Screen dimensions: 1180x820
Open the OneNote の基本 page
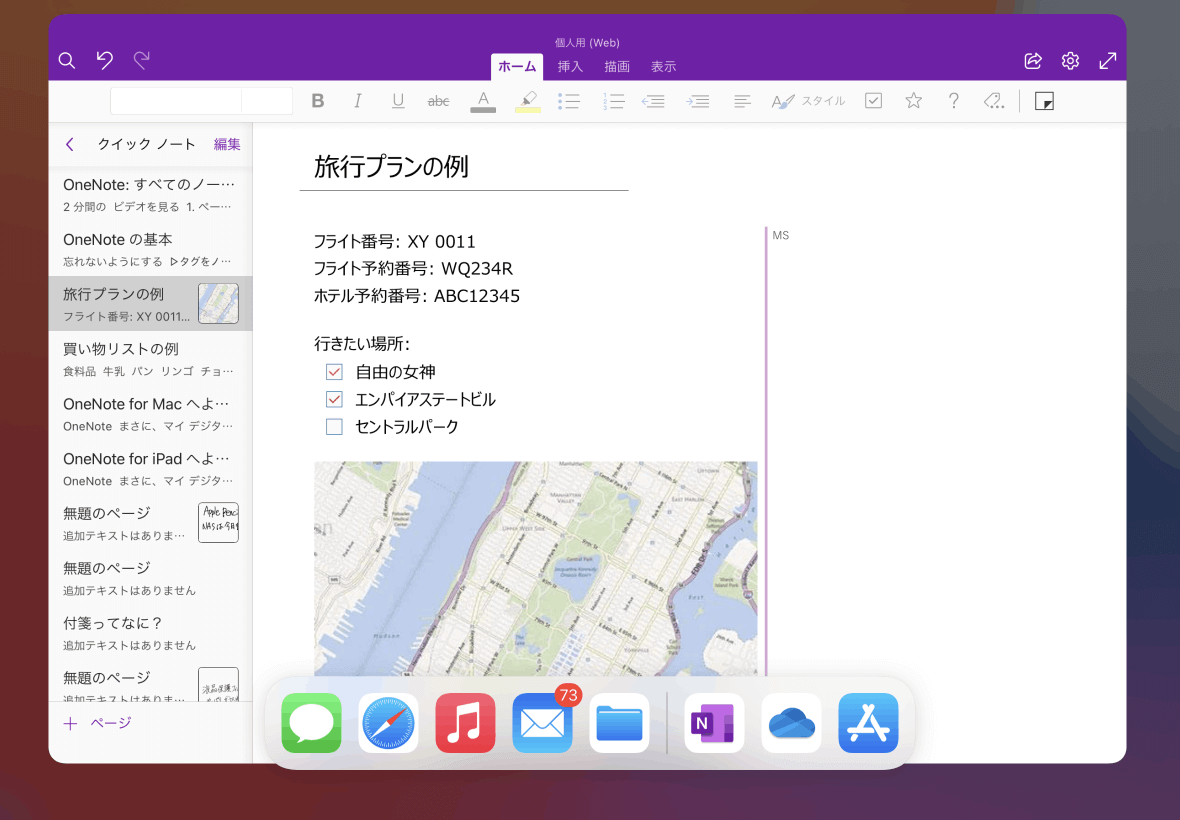pos(151,249)
